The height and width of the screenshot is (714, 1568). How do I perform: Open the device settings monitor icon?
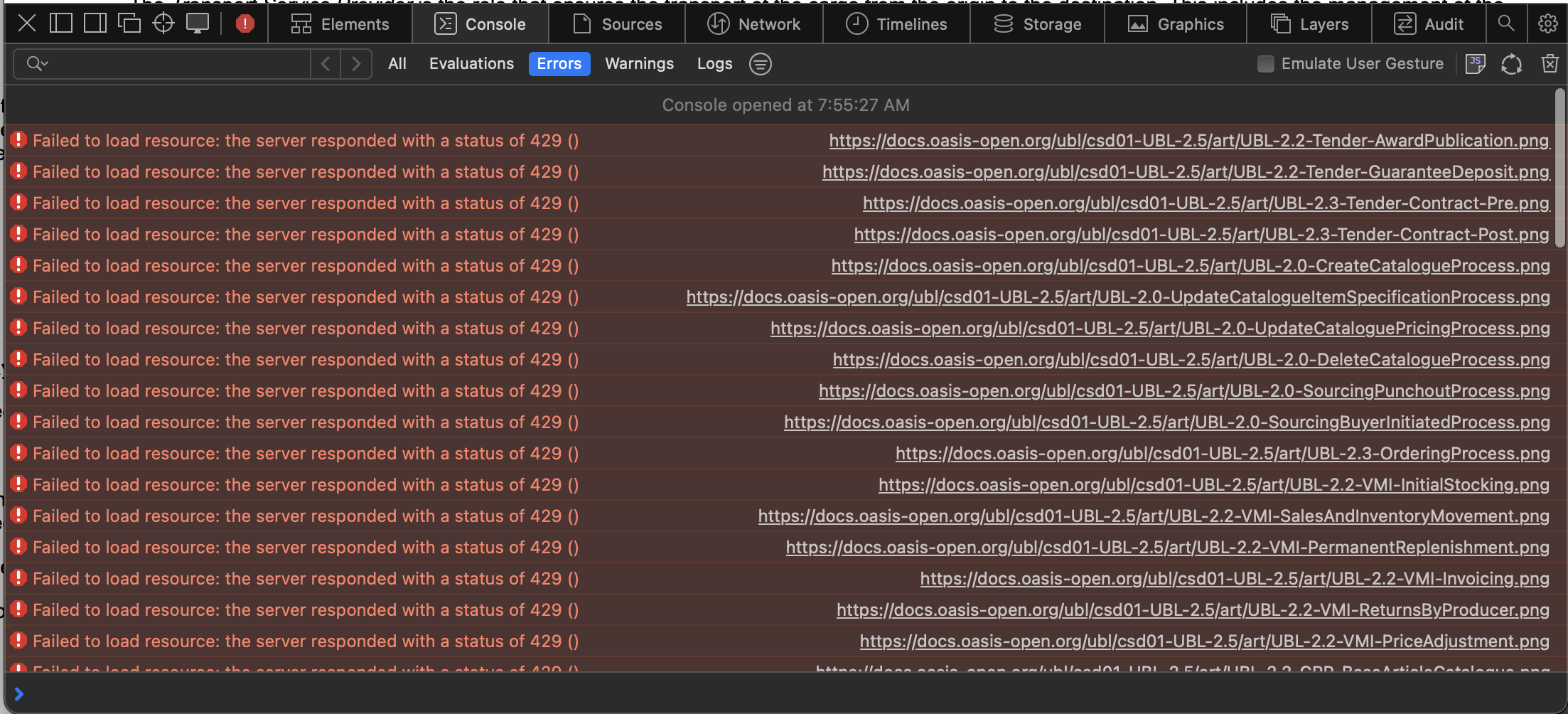click(198, 23)
